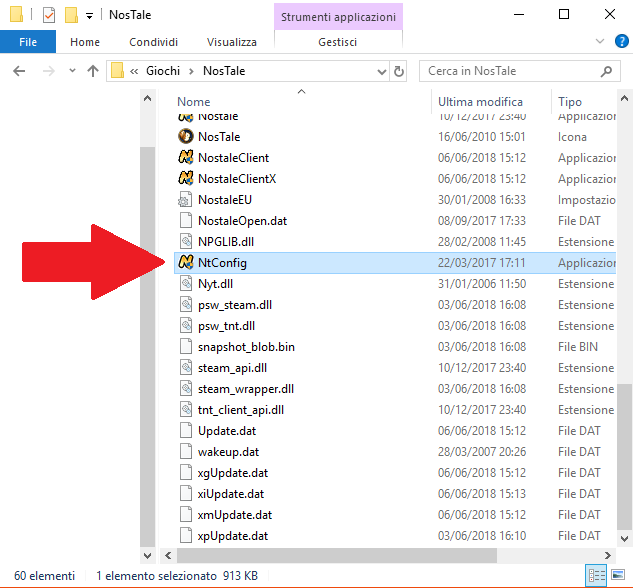Image resolution: width=633 pixels, height=588 pixels.
Task: Click the horizontal scroll right arrow
Action: [x=608, y=556]
